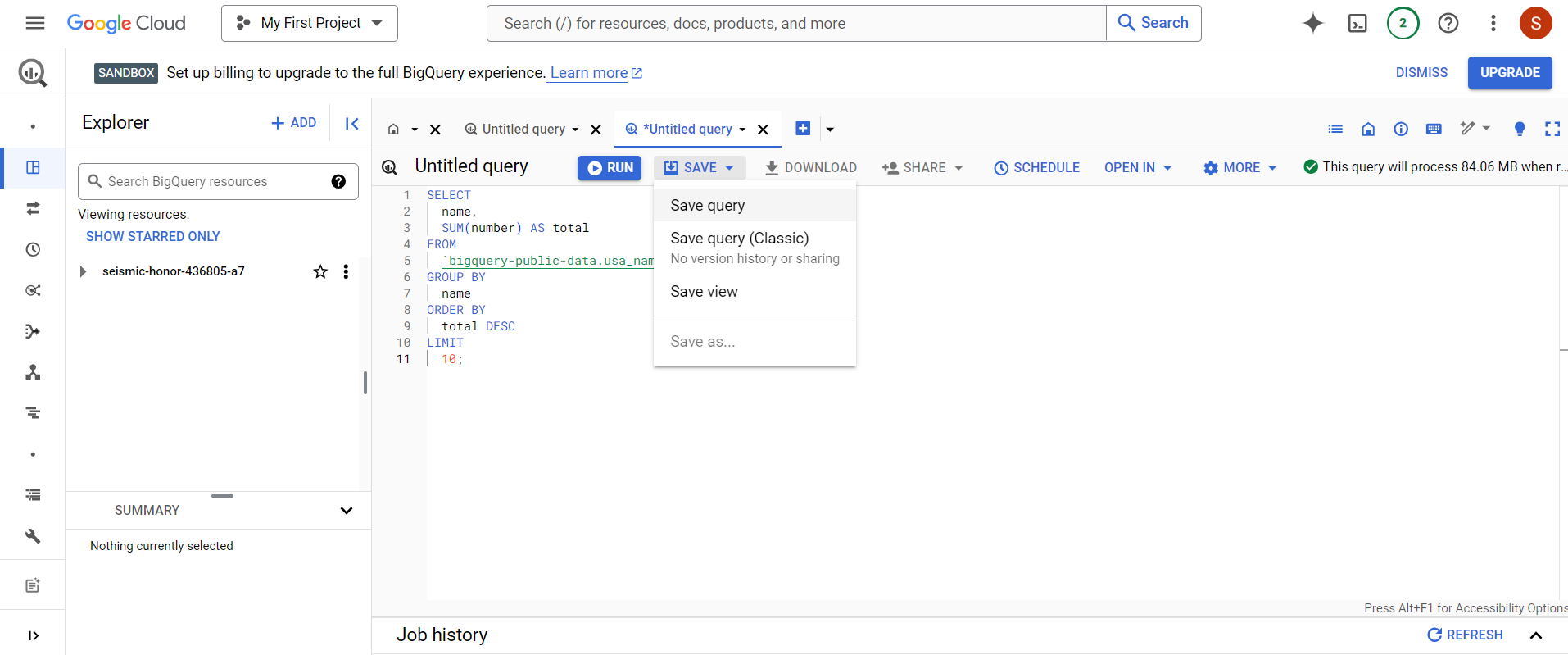This screenshot has height=655, width=1568.
Task: Open Partner Center icon in the sidebar
Action: (x=33, y=372)
